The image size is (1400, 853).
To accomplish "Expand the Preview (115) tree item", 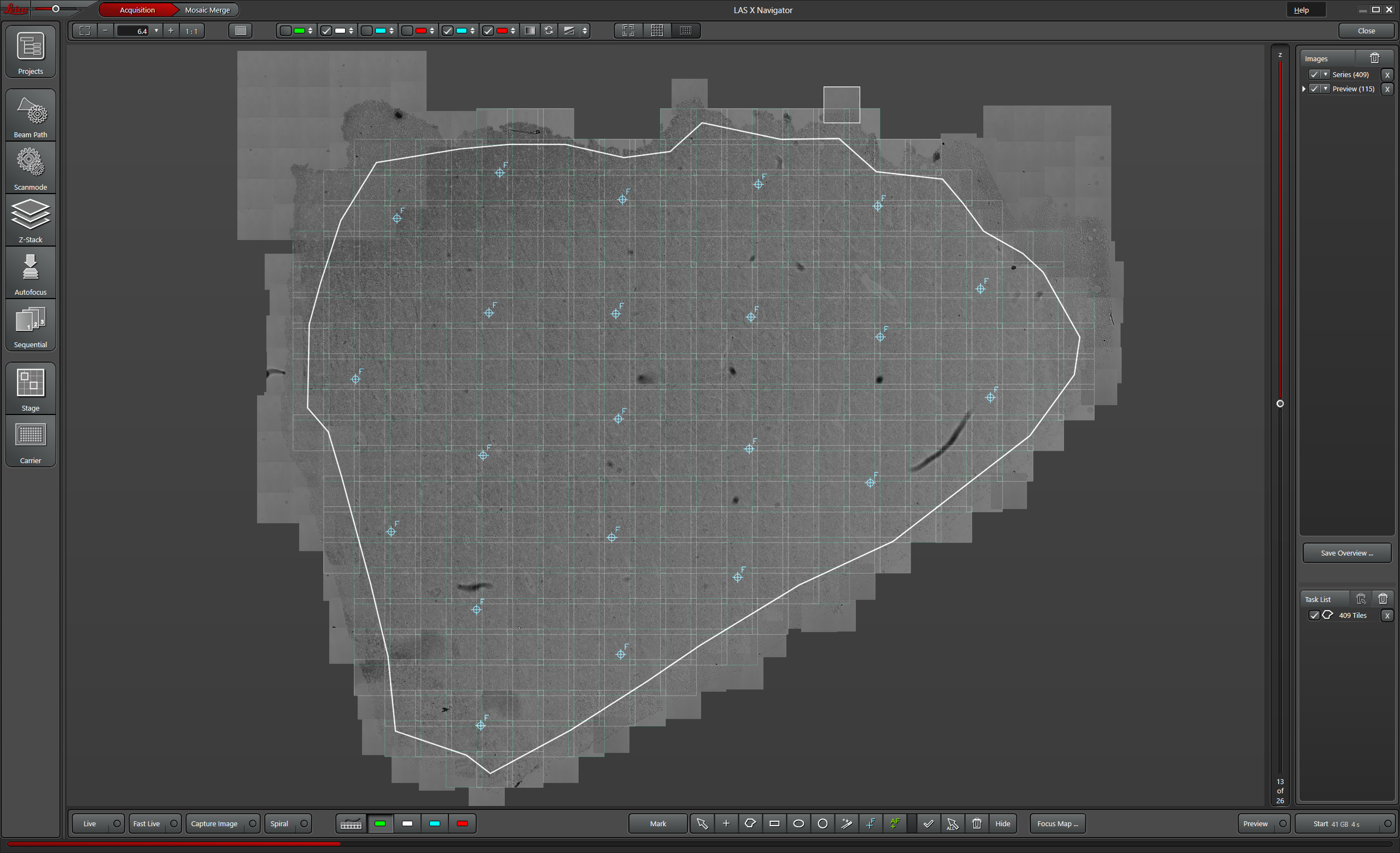I will (x=1304, y=89).
